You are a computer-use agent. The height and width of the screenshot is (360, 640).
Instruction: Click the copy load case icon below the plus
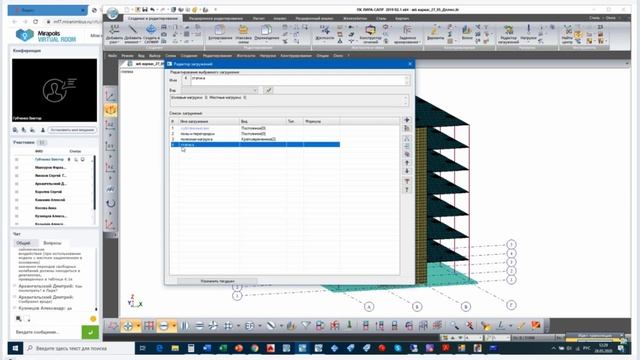(407, 129)
